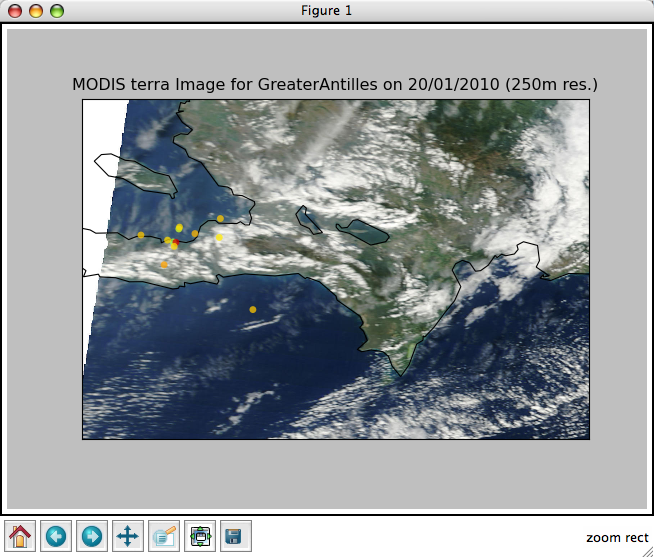
Task: Open the Configure subplots tool
Action: 200,536
